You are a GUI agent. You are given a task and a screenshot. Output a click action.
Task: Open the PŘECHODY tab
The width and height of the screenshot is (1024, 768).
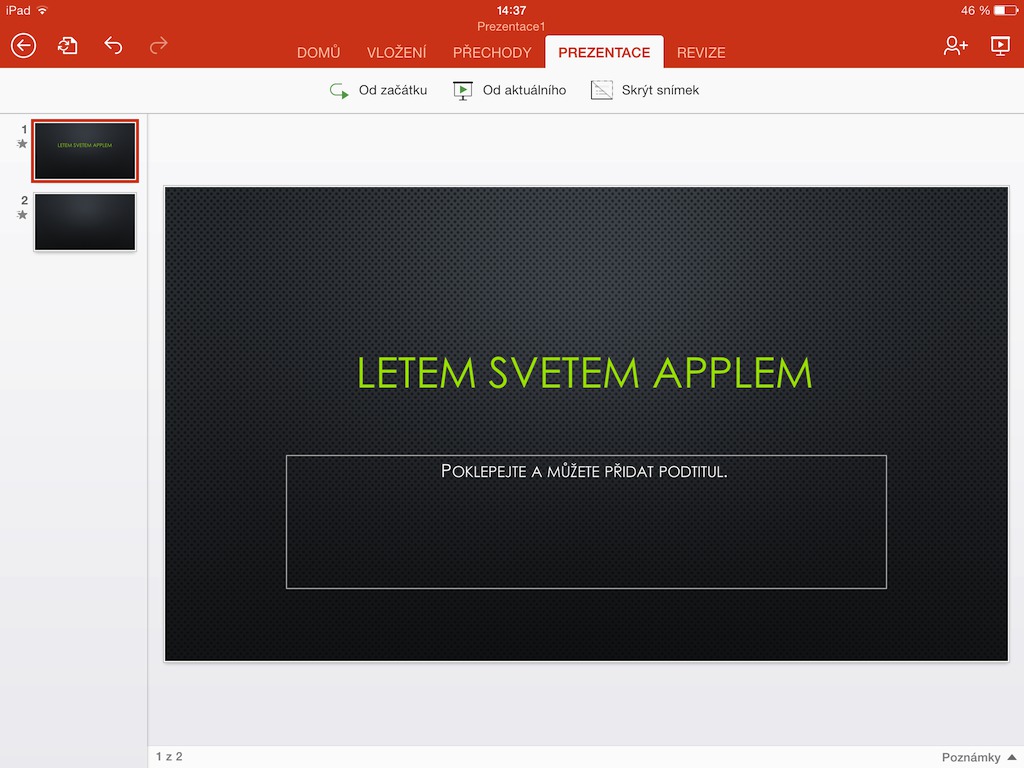tap(492, 53)
